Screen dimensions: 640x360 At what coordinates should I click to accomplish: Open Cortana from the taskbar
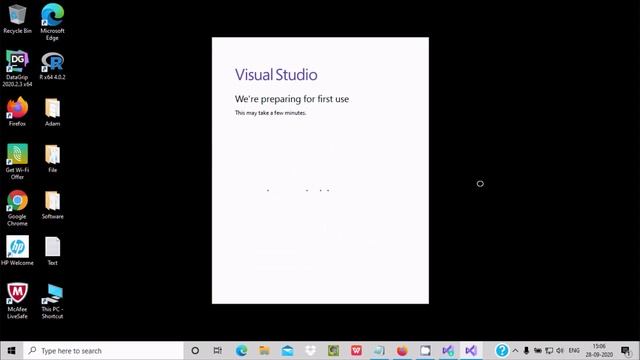[x=195, y=351]
